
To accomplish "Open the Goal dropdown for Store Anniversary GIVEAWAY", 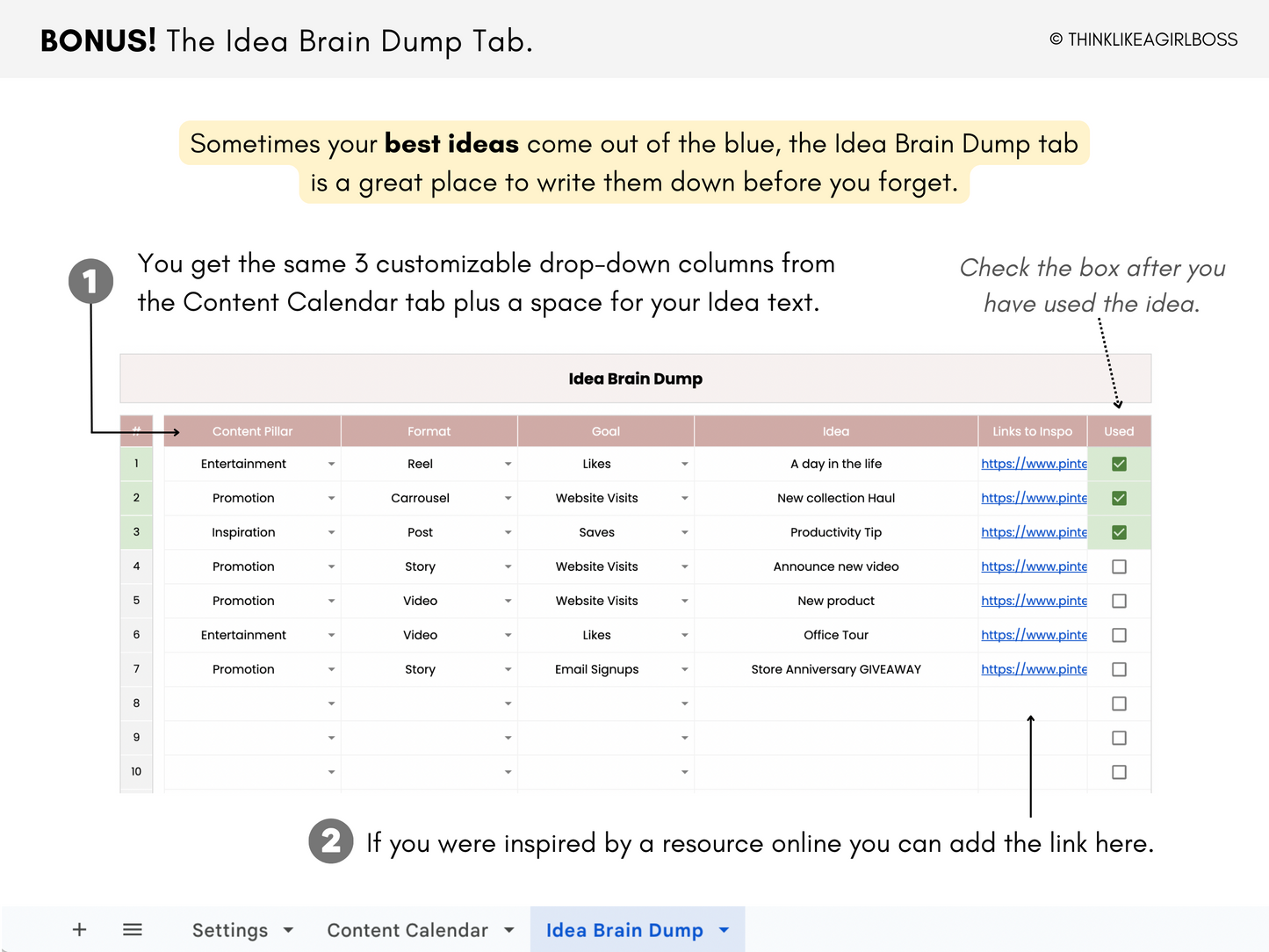I will (684, 669).
